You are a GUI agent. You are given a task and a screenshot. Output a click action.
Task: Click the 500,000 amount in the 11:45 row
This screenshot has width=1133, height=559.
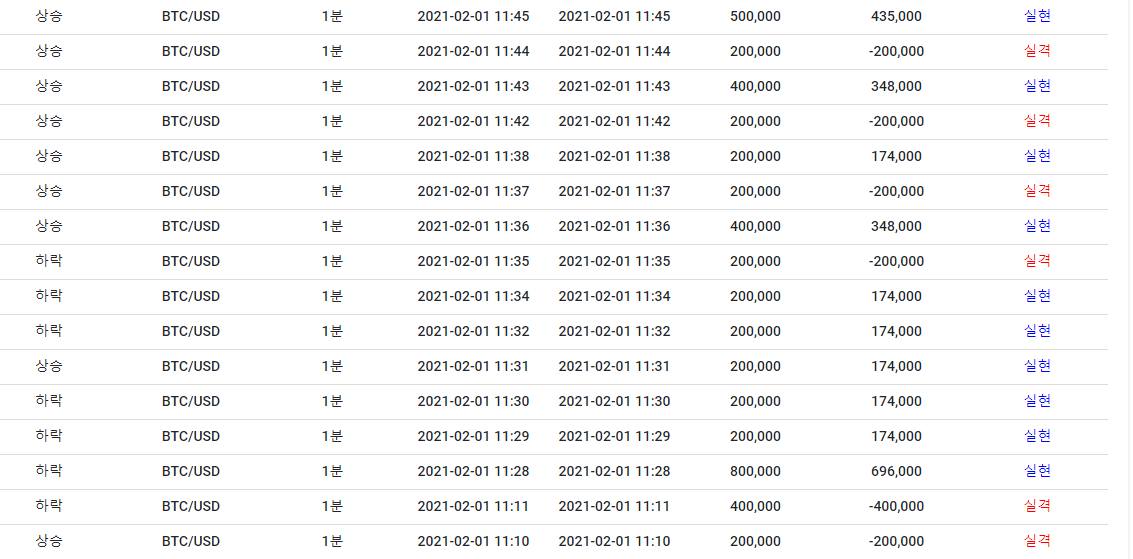tap(755, 16)
